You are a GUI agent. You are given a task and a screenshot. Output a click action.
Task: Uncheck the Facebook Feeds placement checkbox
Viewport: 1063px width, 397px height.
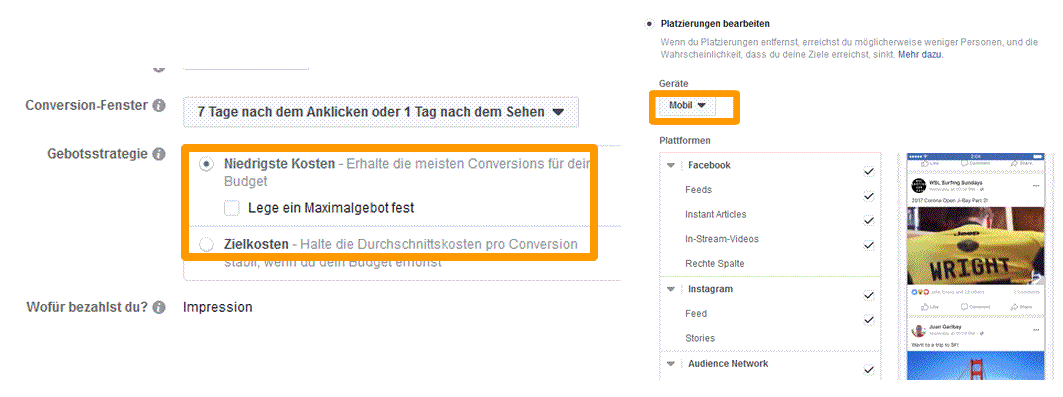click(868, 196)
